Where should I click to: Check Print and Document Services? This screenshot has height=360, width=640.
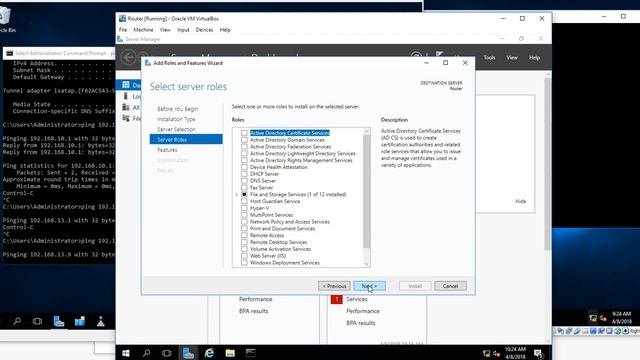[244, 229]
